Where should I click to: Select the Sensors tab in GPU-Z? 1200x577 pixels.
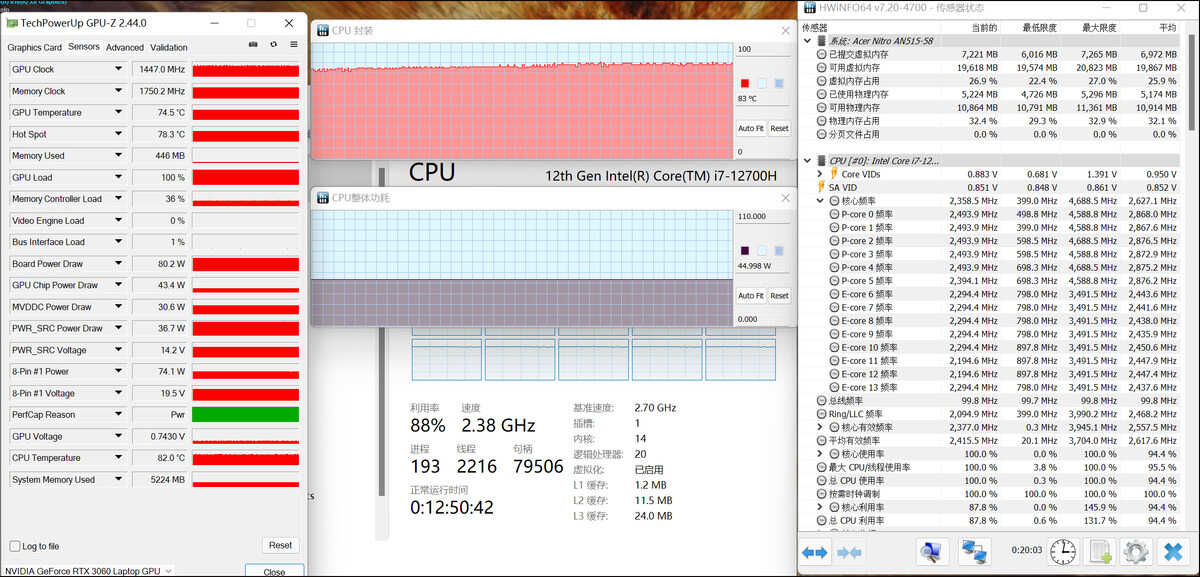pos(84,47)
